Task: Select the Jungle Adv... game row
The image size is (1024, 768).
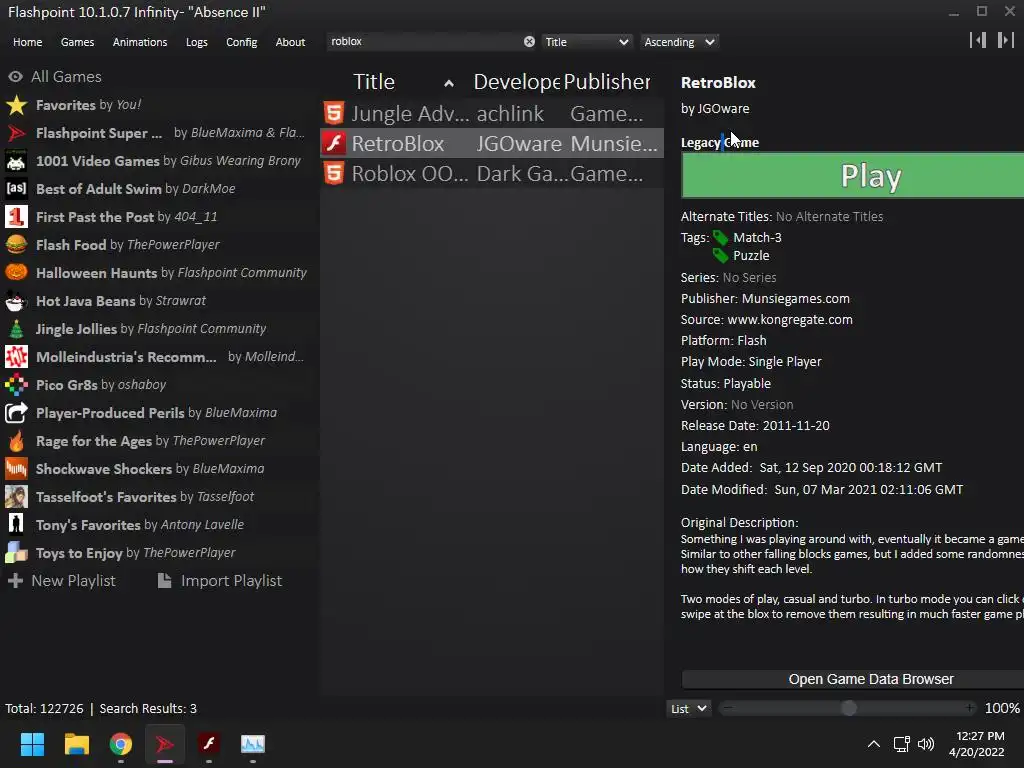Action: [492, 113]
